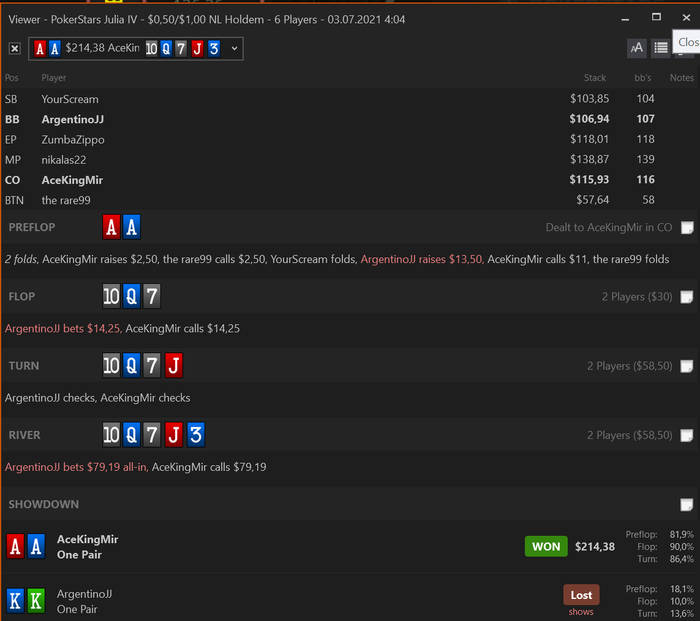Image resolution: width=700 pixels, height=621 pixels.
Task: Click the blue King card of ArgentinoJJ
Action: pos(16,600)
